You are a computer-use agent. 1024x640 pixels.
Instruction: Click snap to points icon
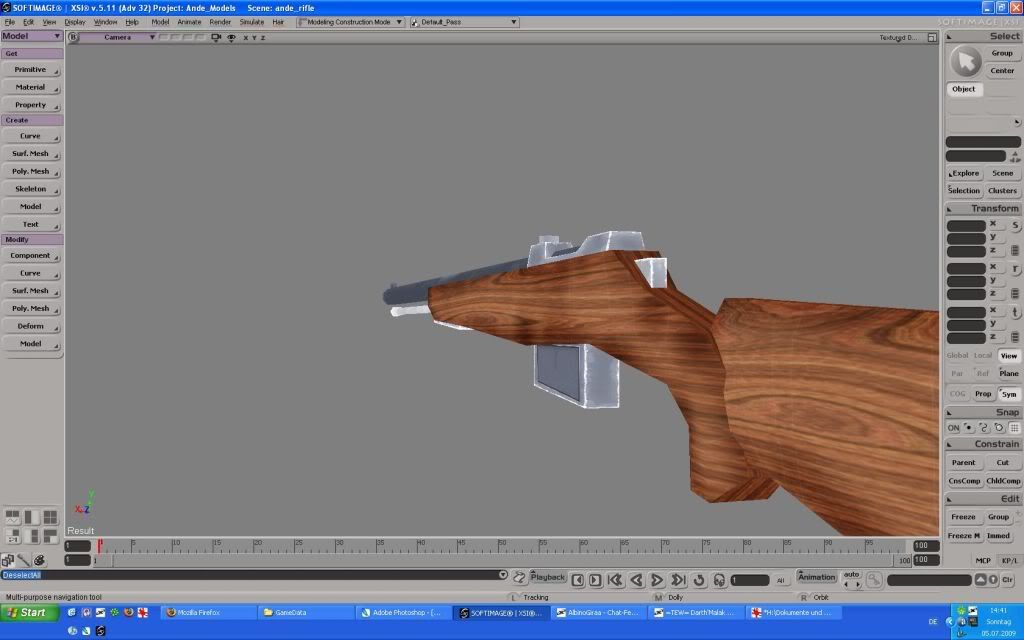pos(968,428)
